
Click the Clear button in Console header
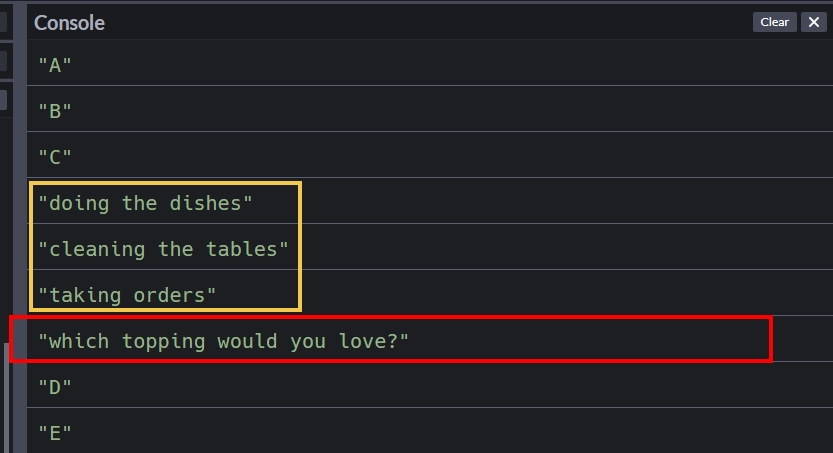[x=774, y=22]
